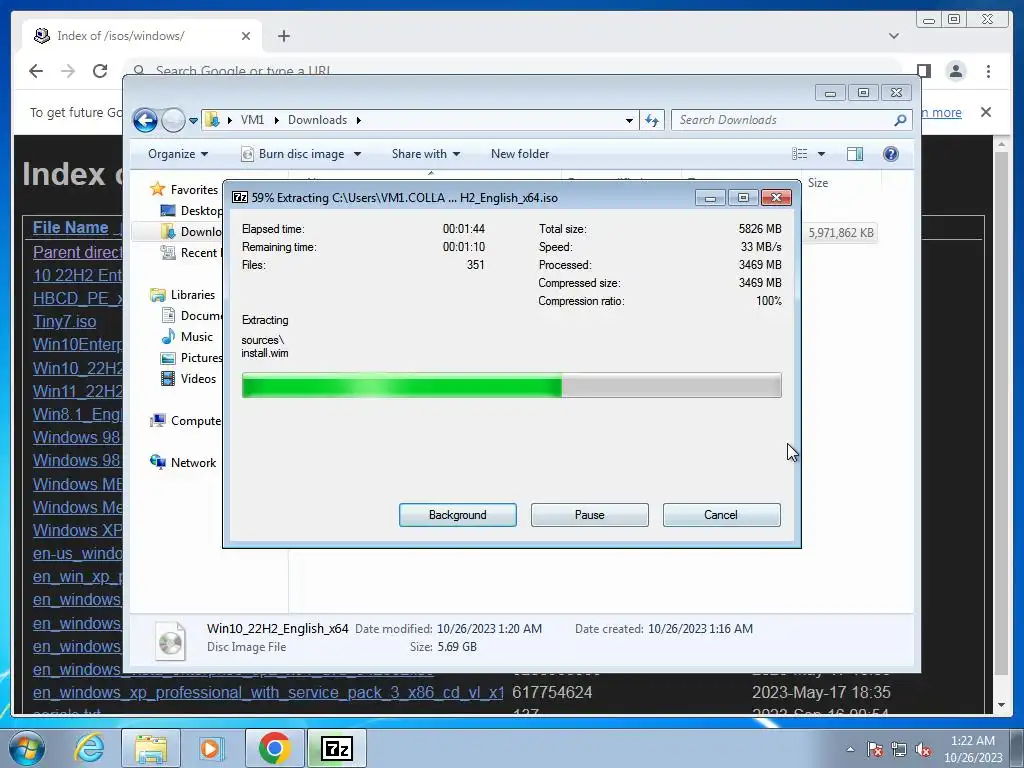Select Libraries in navigation pane
Viewport: 1024px width, 768px height.
(184, 295)
